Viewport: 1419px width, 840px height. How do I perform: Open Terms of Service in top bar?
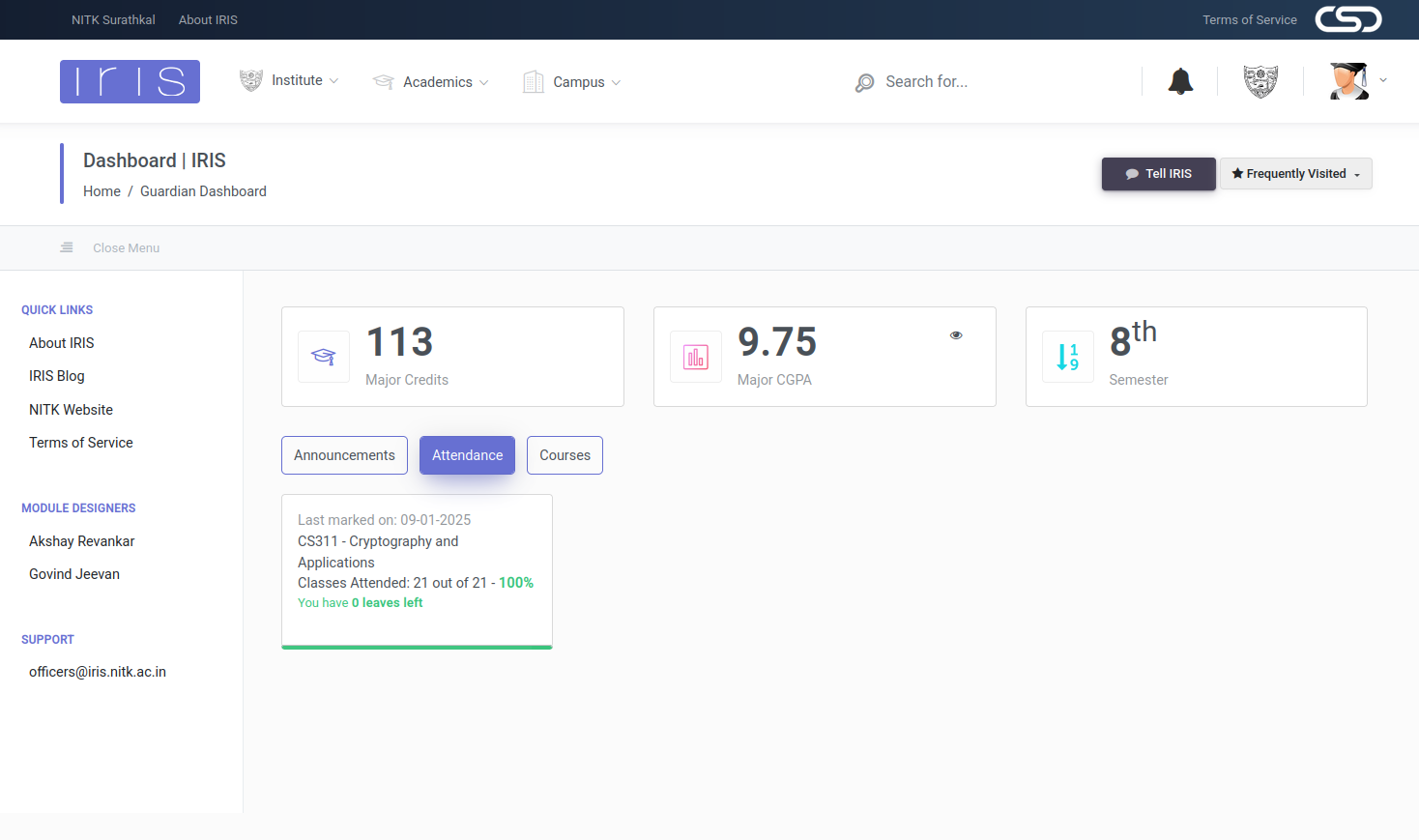coord(1250,19)
